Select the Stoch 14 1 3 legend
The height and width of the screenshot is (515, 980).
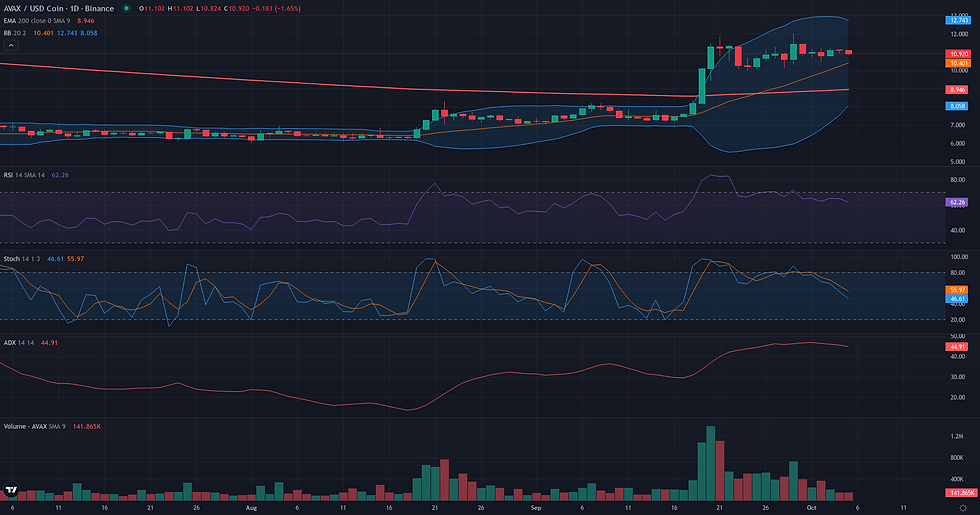22,259
